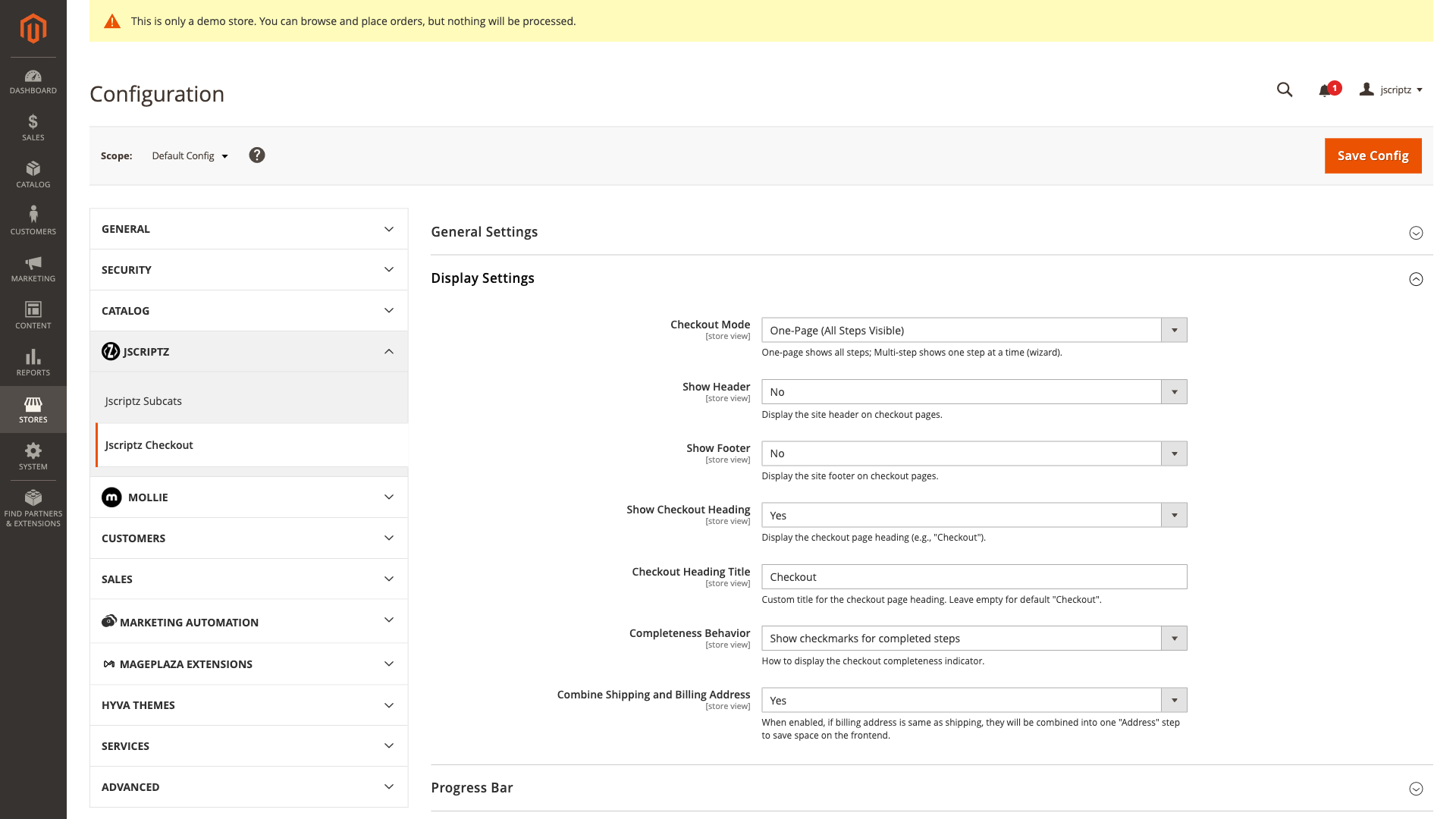Select the Sales sidebar icon
Image resolution: width=1456 pixels, height=819 pixels.
33,127
